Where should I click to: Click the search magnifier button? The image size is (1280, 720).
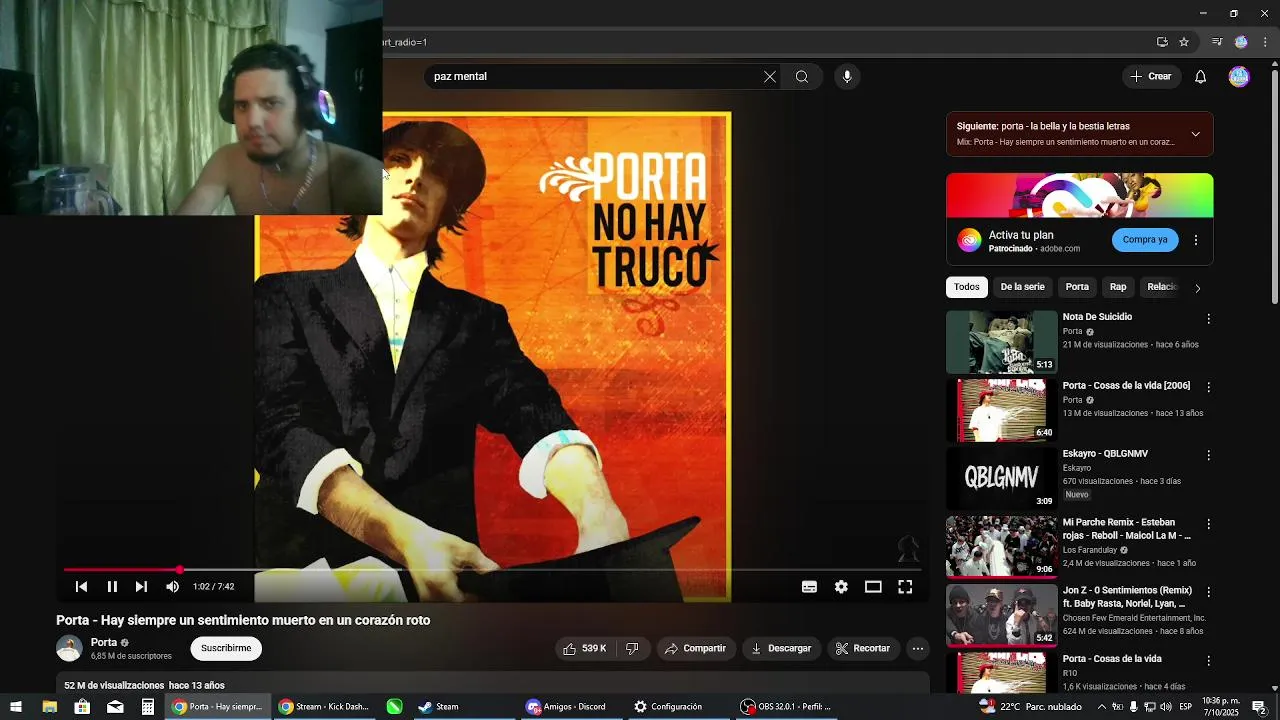point(802,77)
